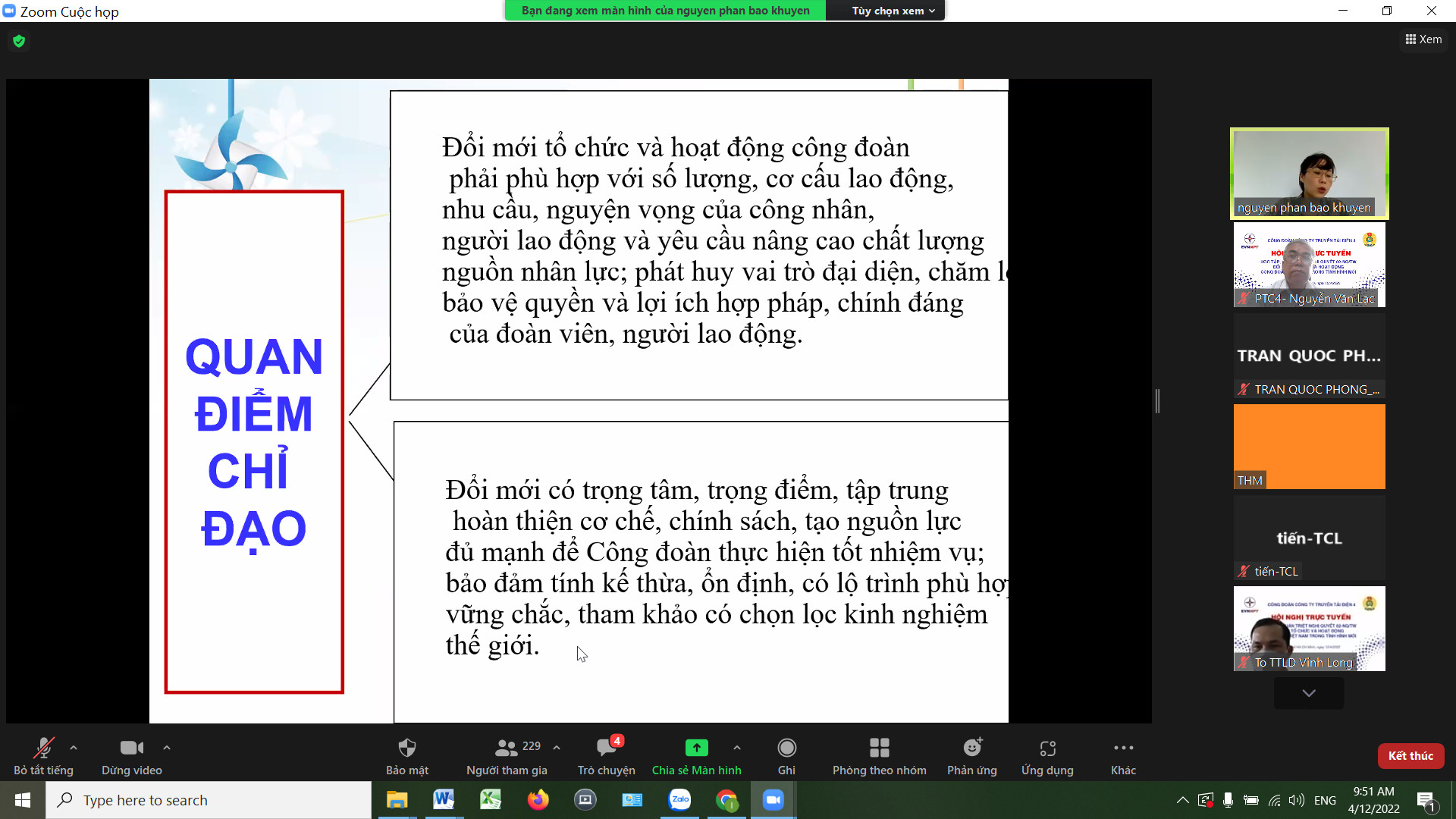The width and height of the screenshot is (1456, 819).
Task: Open Khác more options
Action: click(x=1123, y=756)
